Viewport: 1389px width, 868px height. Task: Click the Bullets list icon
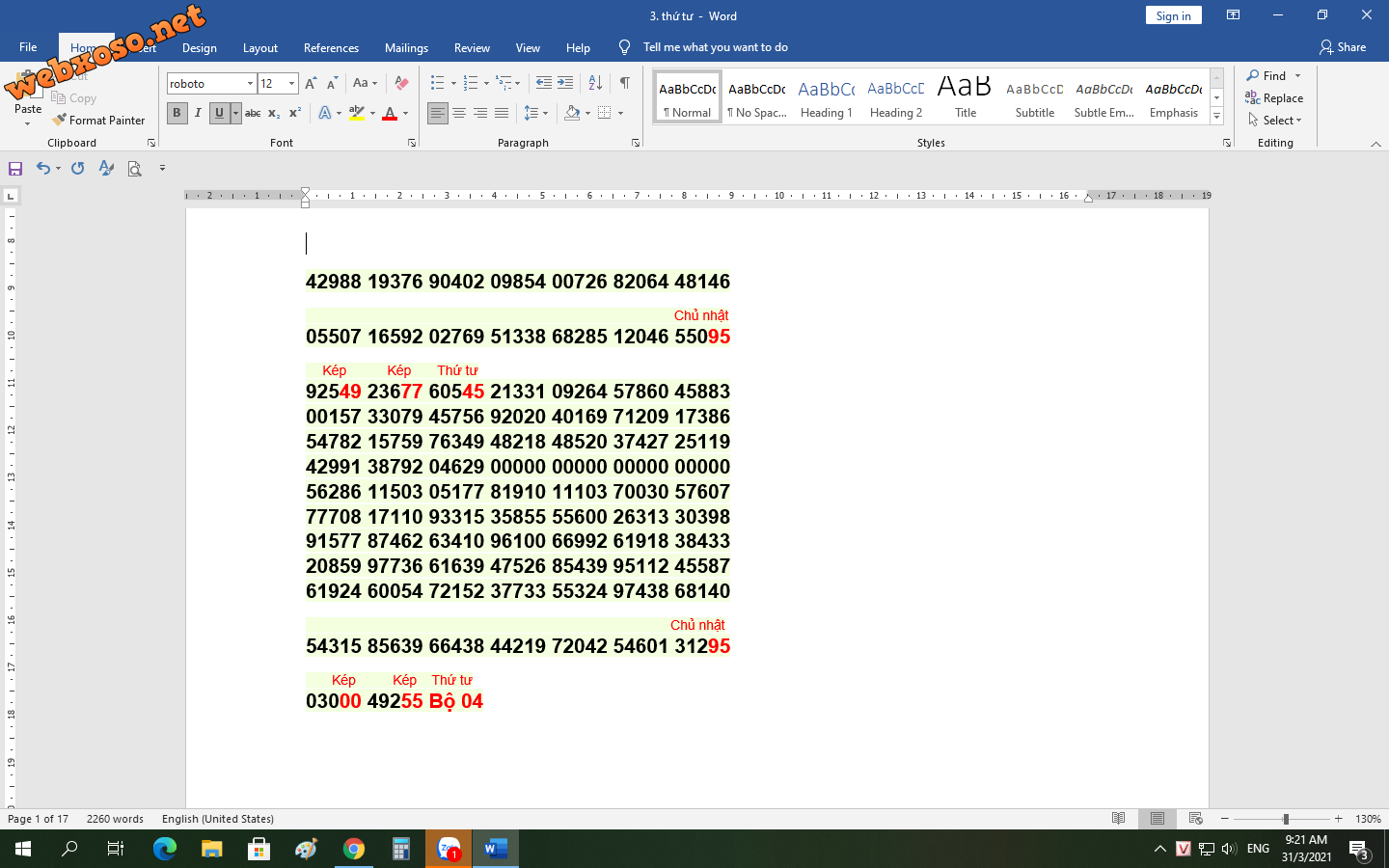(438, 84)
